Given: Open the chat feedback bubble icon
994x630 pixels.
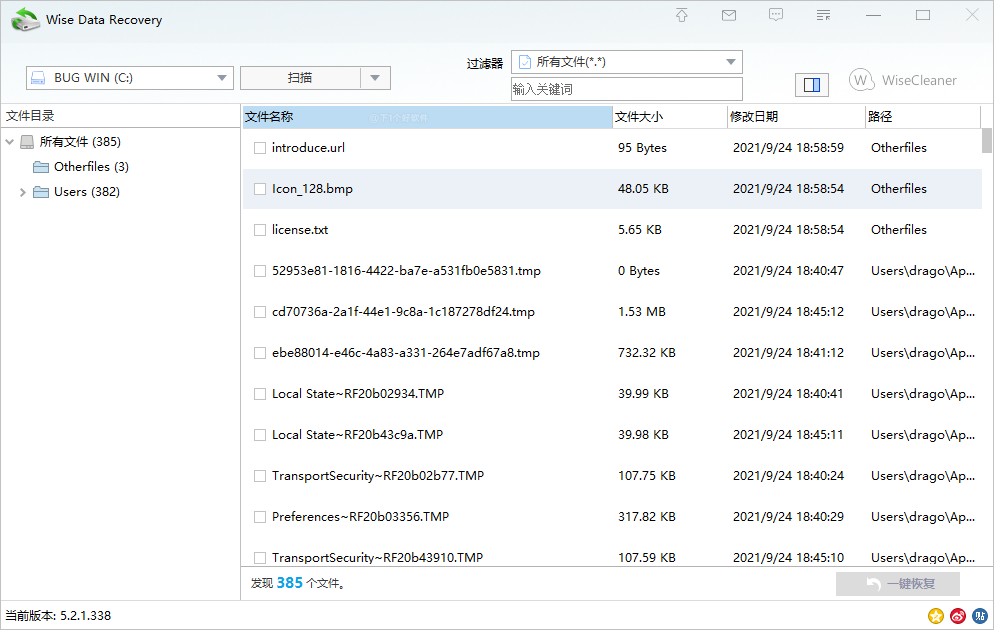Looking at the screenshot, I should 776,15.
